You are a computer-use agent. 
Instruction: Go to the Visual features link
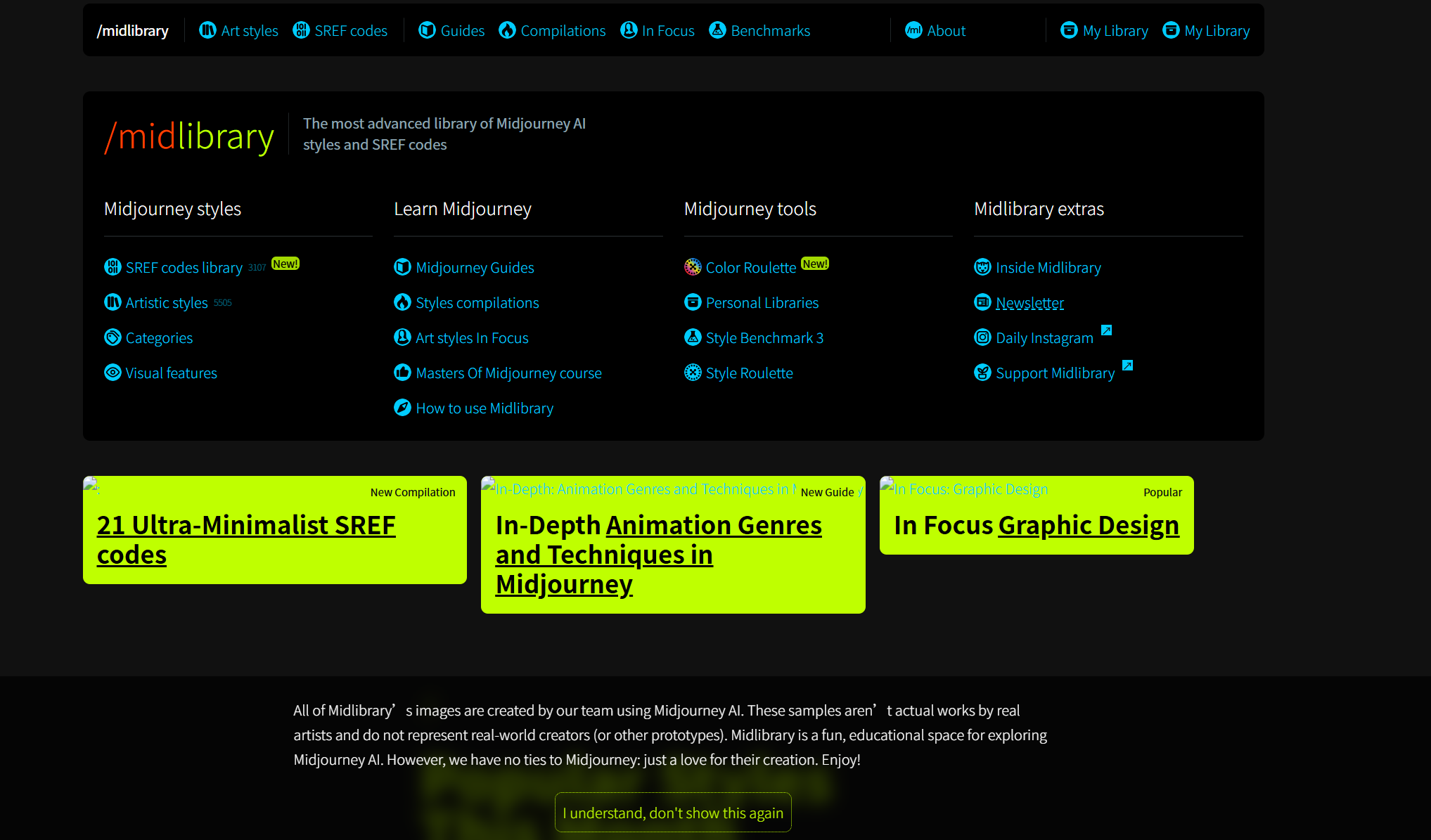171,373
